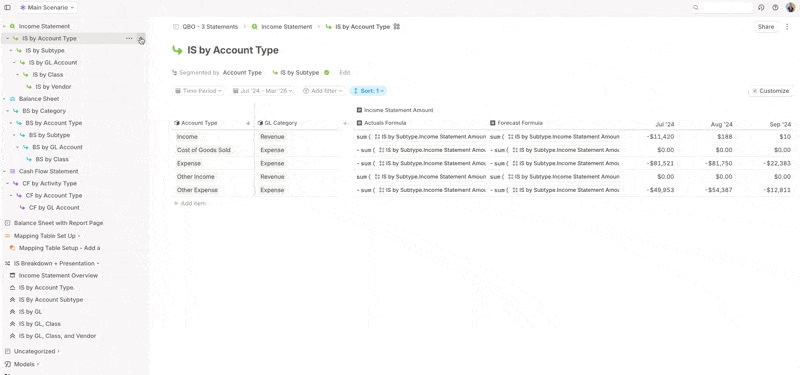Open the Sort: 1 dropdown
This screenshot has width=800, height=375.
coord(368,91)
